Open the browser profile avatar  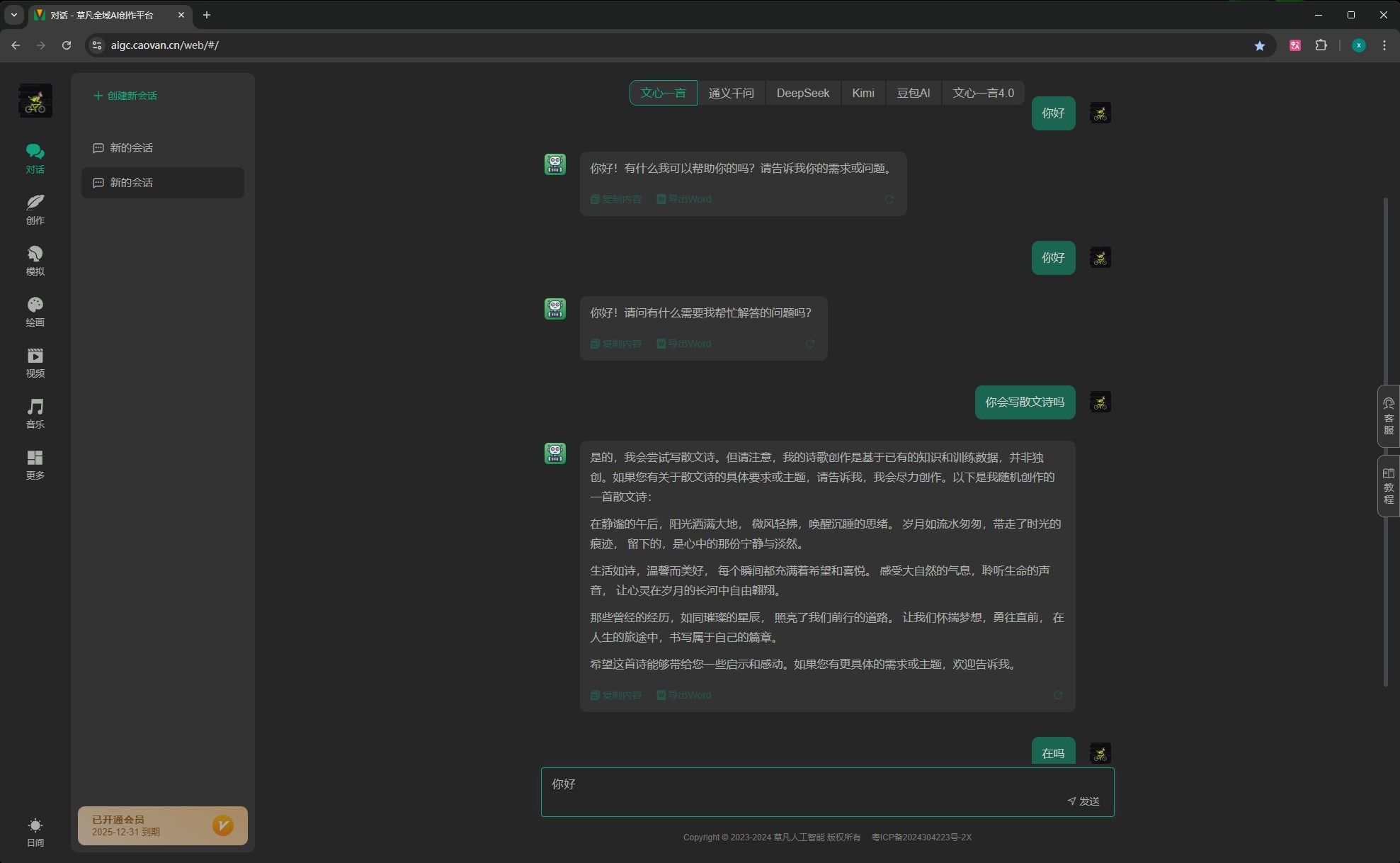point(1358,45)
